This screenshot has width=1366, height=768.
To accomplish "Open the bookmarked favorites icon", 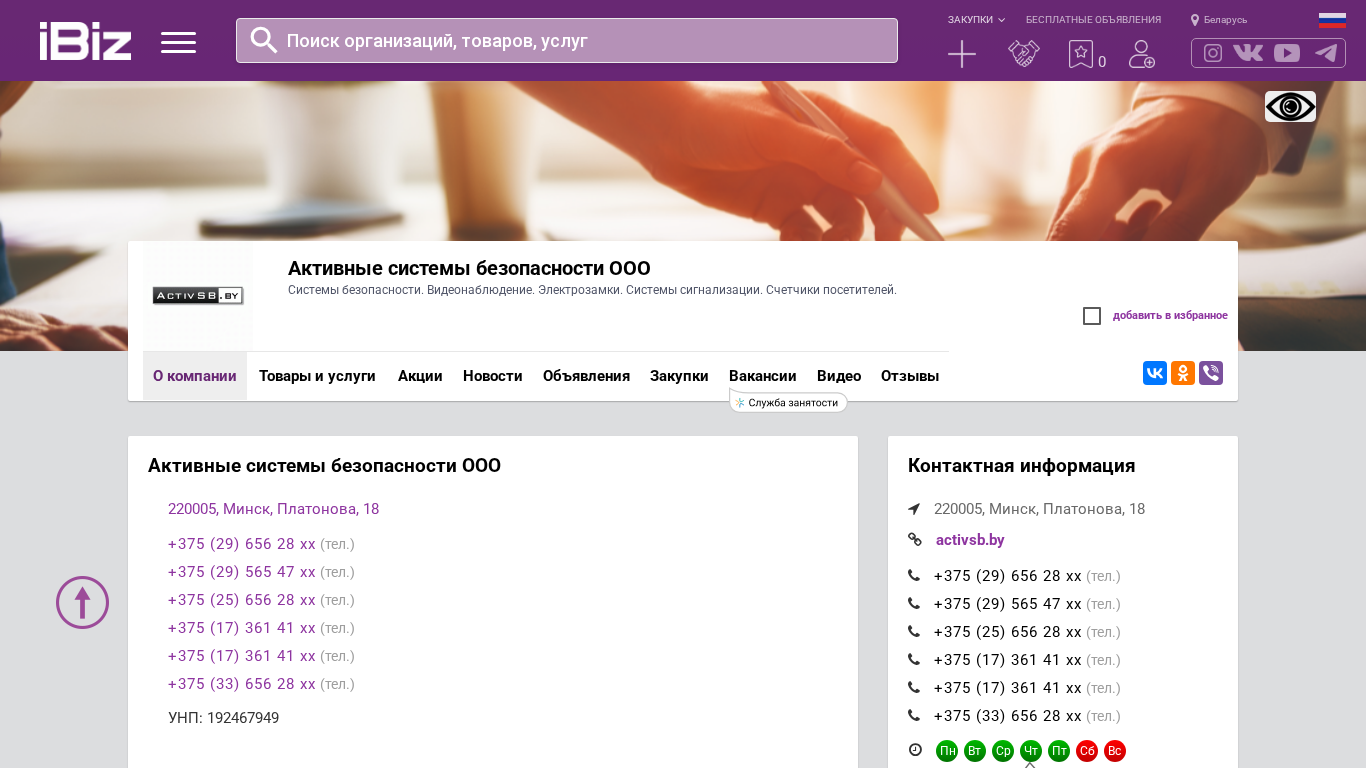I will click(x=1080, y=54).
